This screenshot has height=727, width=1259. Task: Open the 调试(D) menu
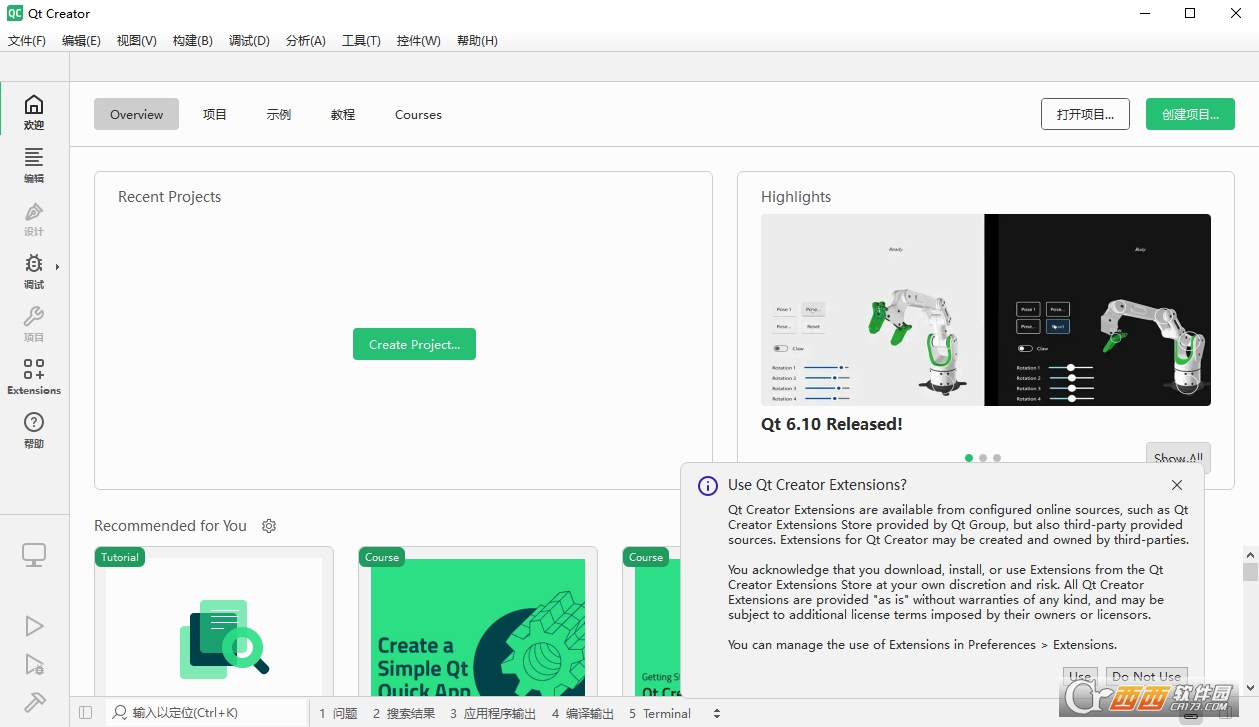coord(249,41)
